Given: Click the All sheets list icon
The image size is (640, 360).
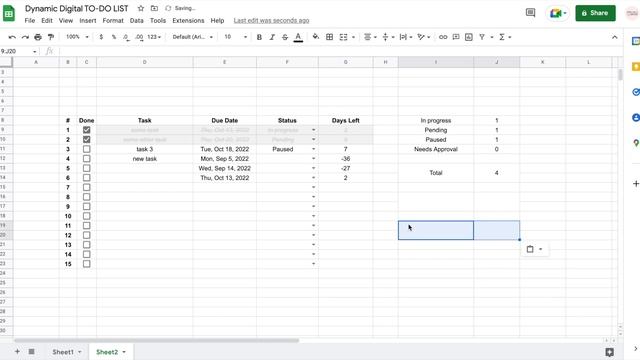Looking at the screenshot, I should pyautogui.click(x=31, y=351).
